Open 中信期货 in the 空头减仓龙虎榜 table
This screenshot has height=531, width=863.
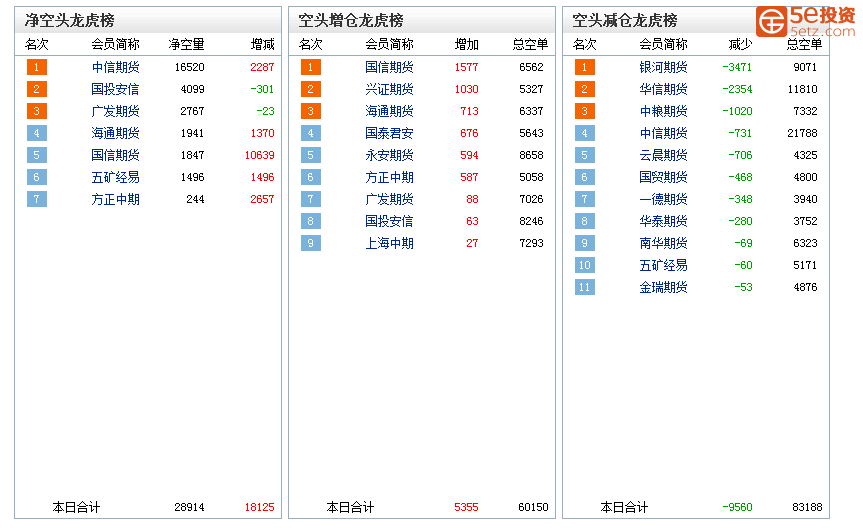click(x=664, y=133)
